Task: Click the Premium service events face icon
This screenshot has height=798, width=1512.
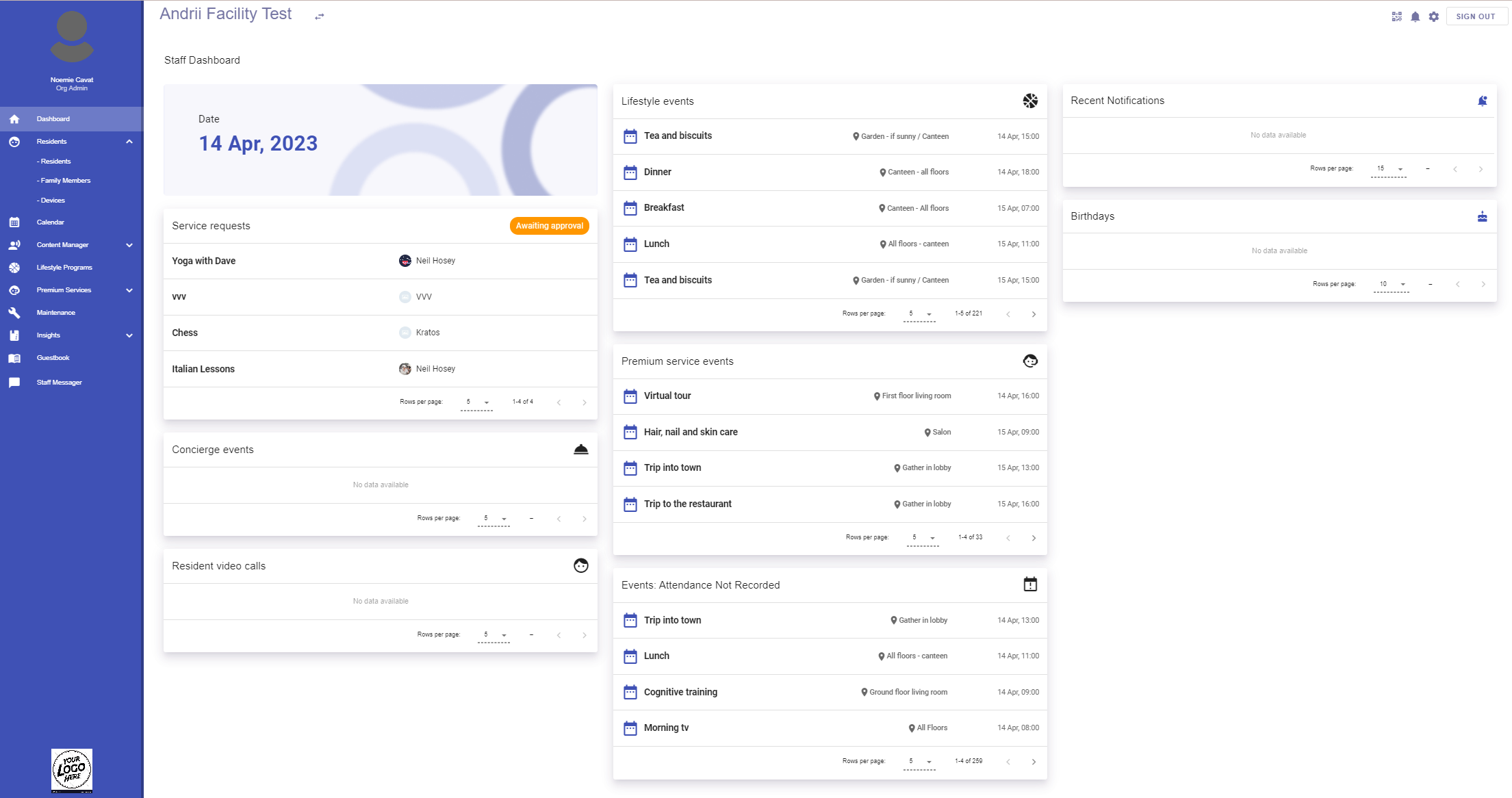Action: (x=1029, y=361)
